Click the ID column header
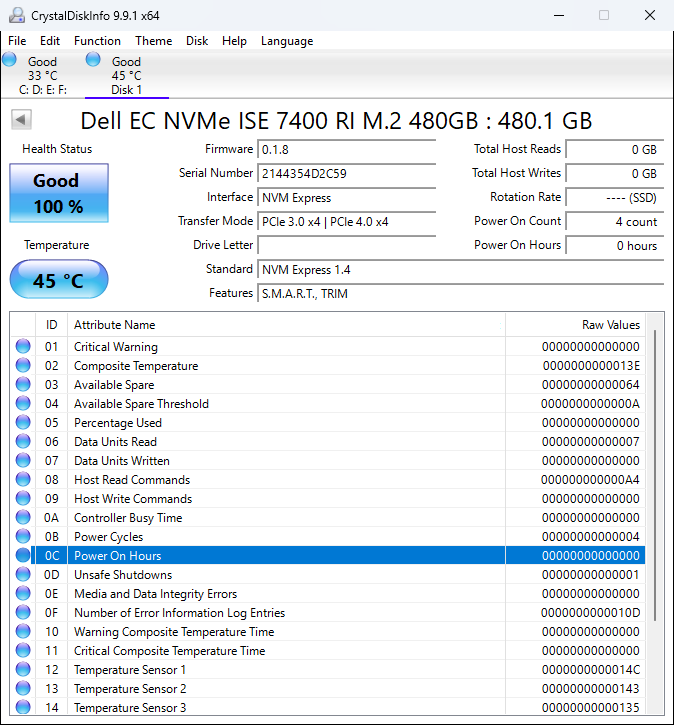Image resolution: width=674 pixels, height=725 pixels. coord(51,325)
